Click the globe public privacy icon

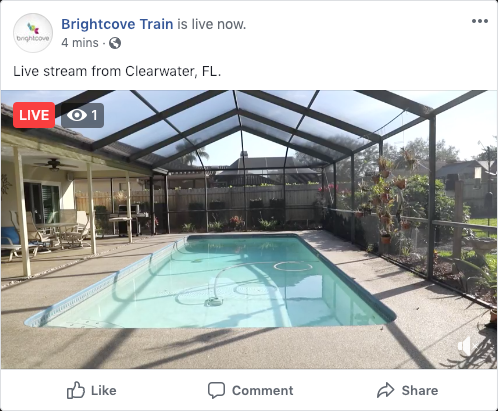[x=115, y=43]
